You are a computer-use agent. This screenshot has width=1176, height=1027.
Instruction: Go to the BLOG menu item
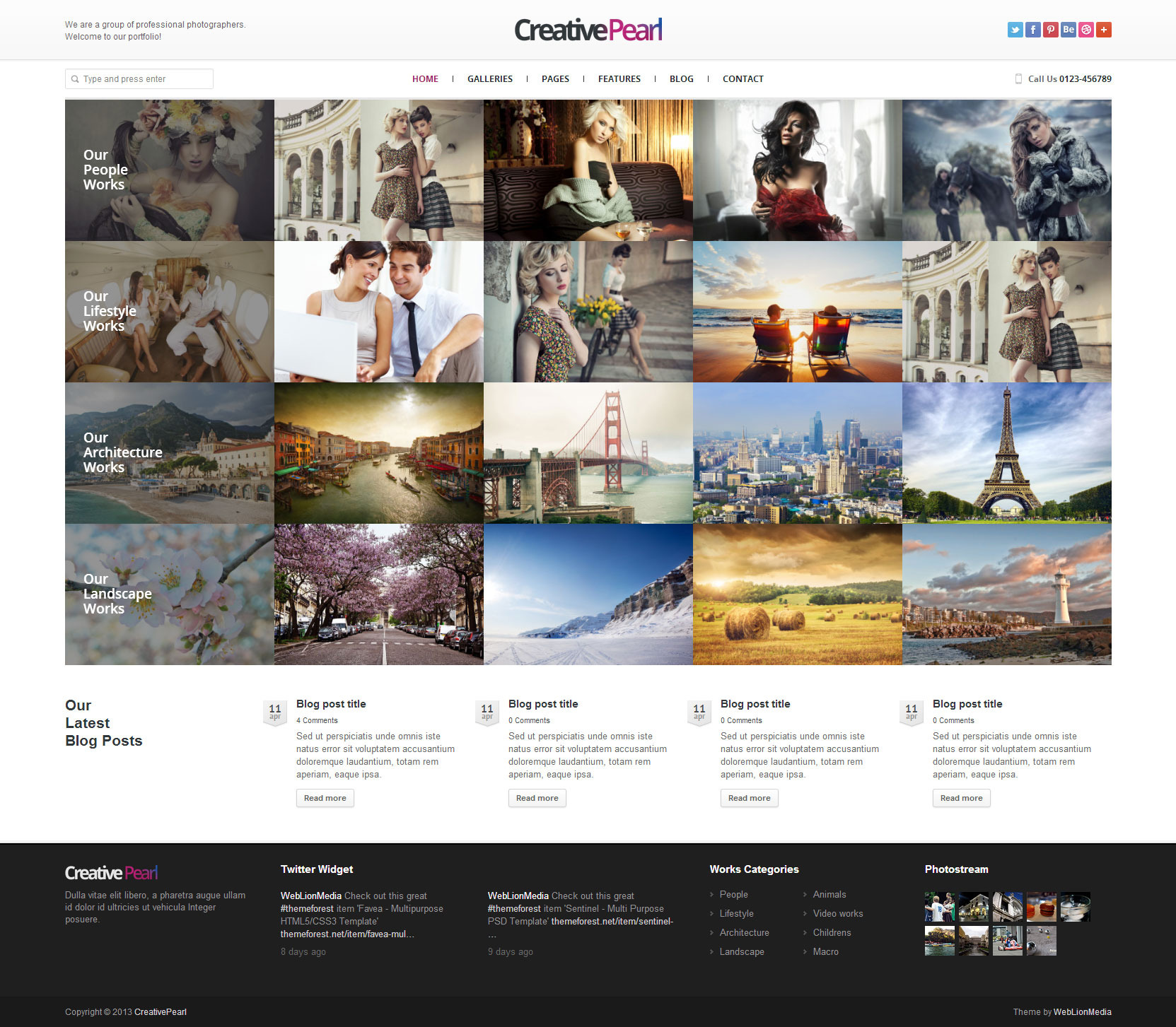coord(681,79)
